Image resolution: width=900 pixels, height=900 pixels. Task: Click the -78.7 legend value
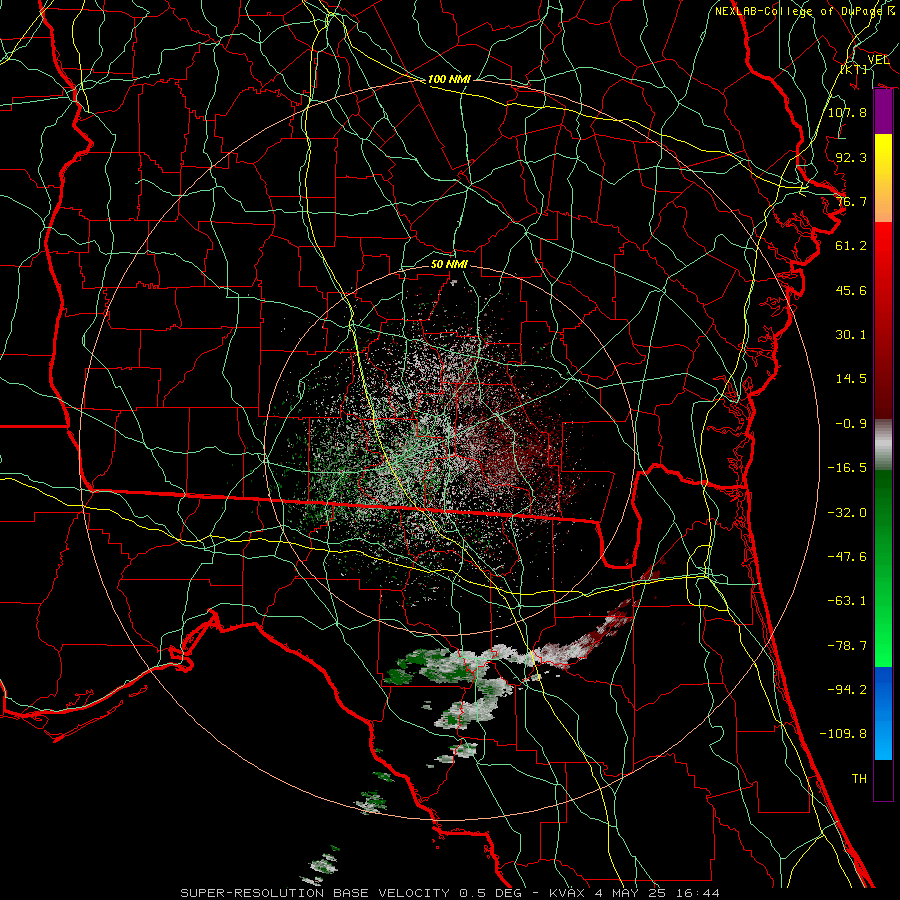click(847, 646)
